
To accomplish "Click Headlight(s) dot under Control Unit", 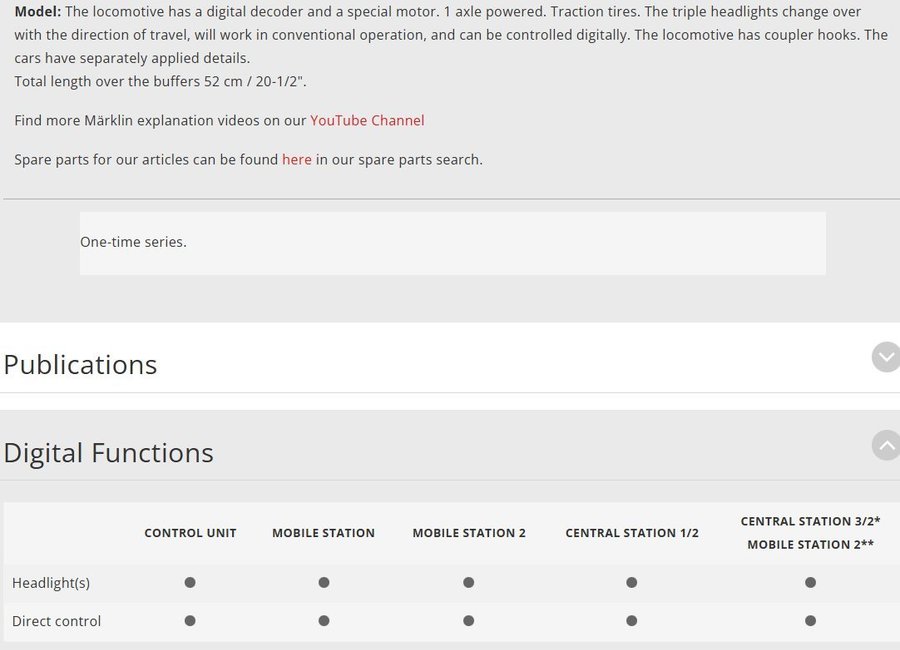I will pyautogui.click(x=190, y=582).
